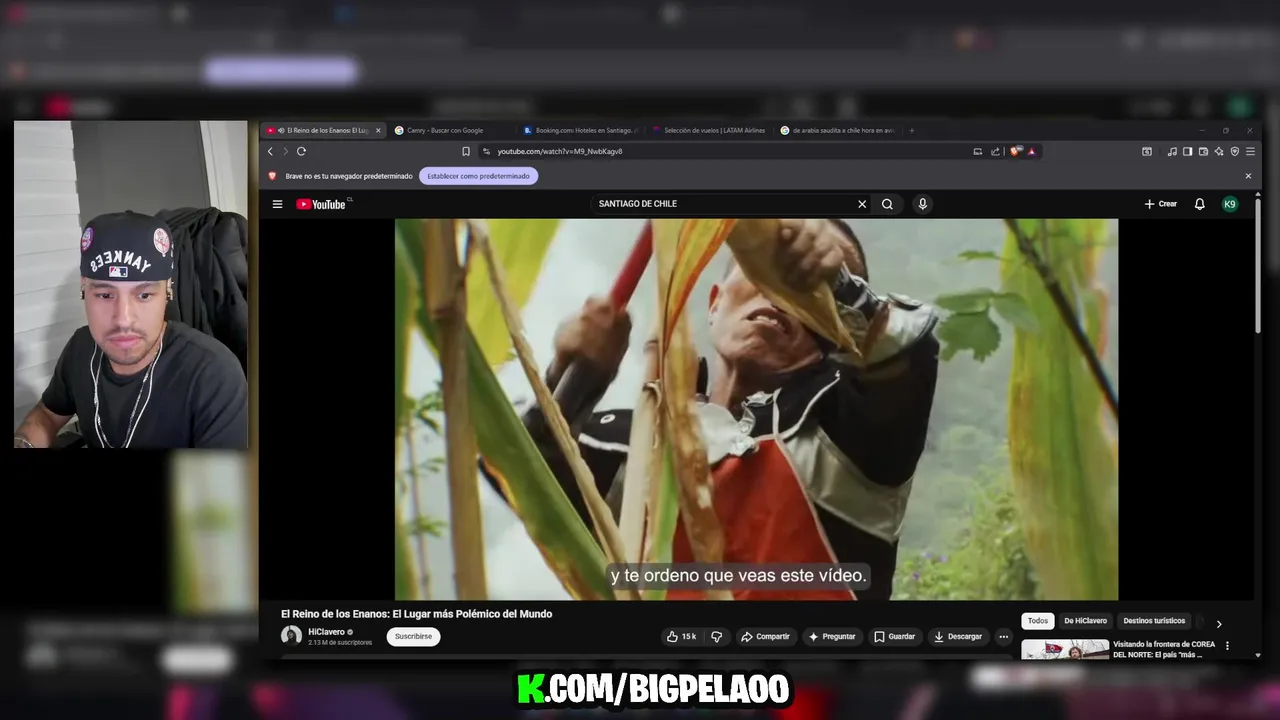Bookmark this page in Brave
Screen dimensions: 1280x720
[x=465, y=151]
